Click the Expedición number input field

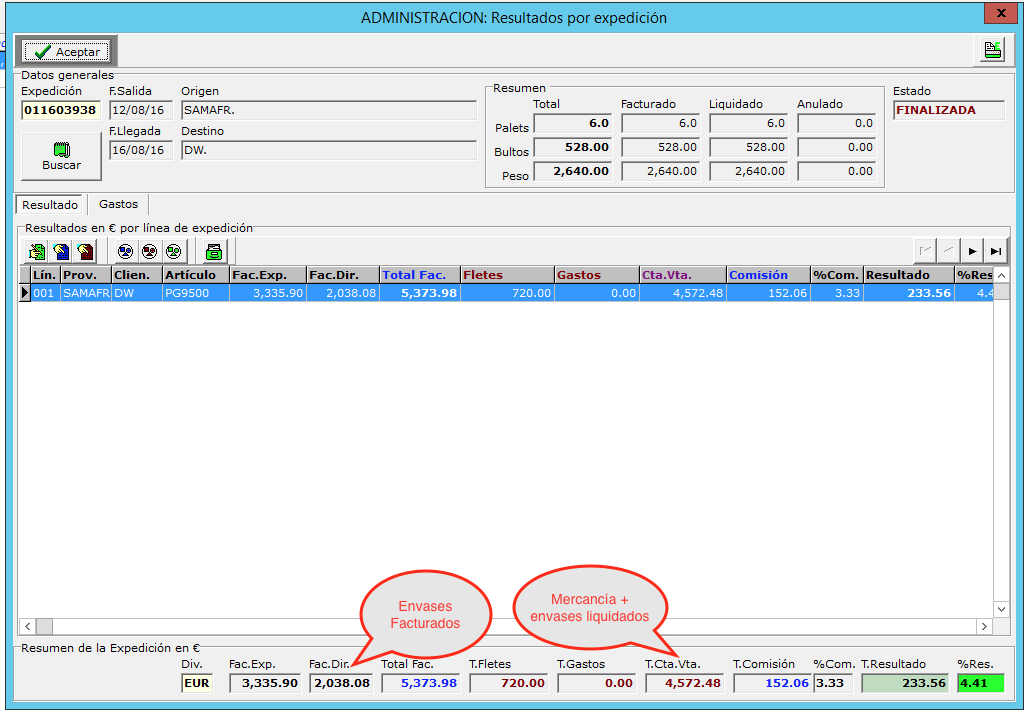click(x=60, y=110)
